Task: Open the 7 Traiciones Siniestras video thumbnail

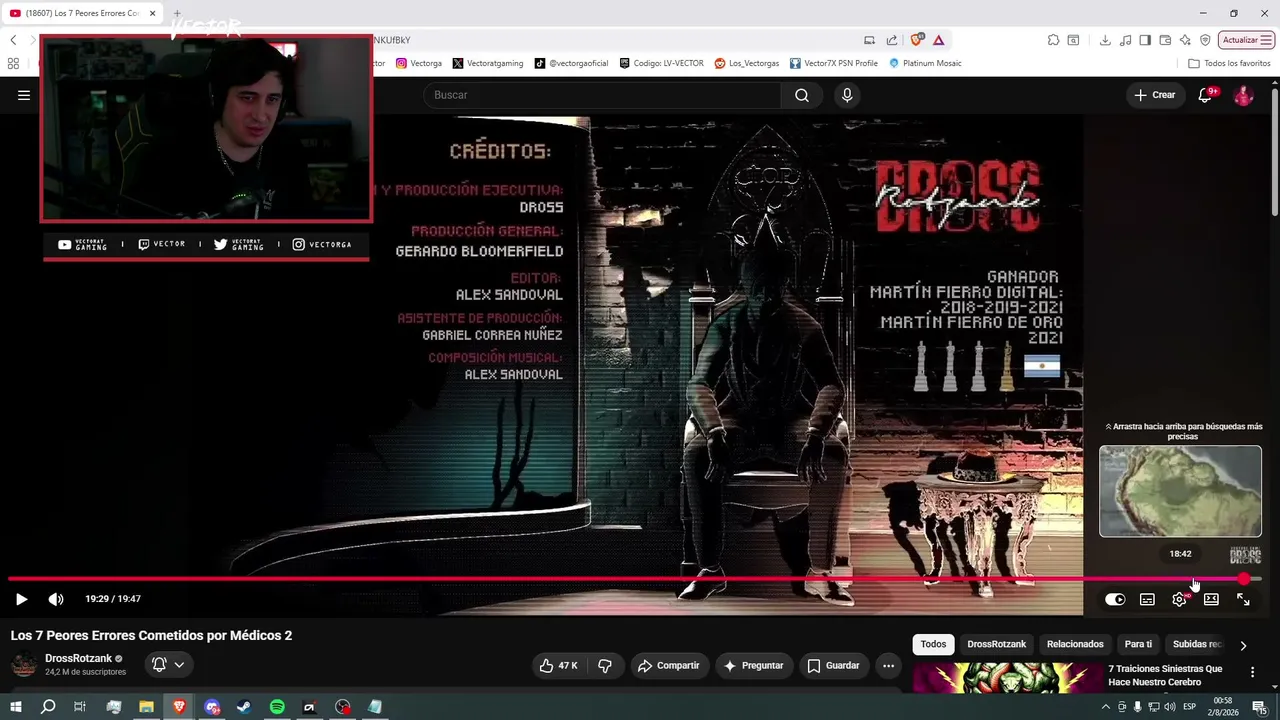Action: click(1005, 677)
